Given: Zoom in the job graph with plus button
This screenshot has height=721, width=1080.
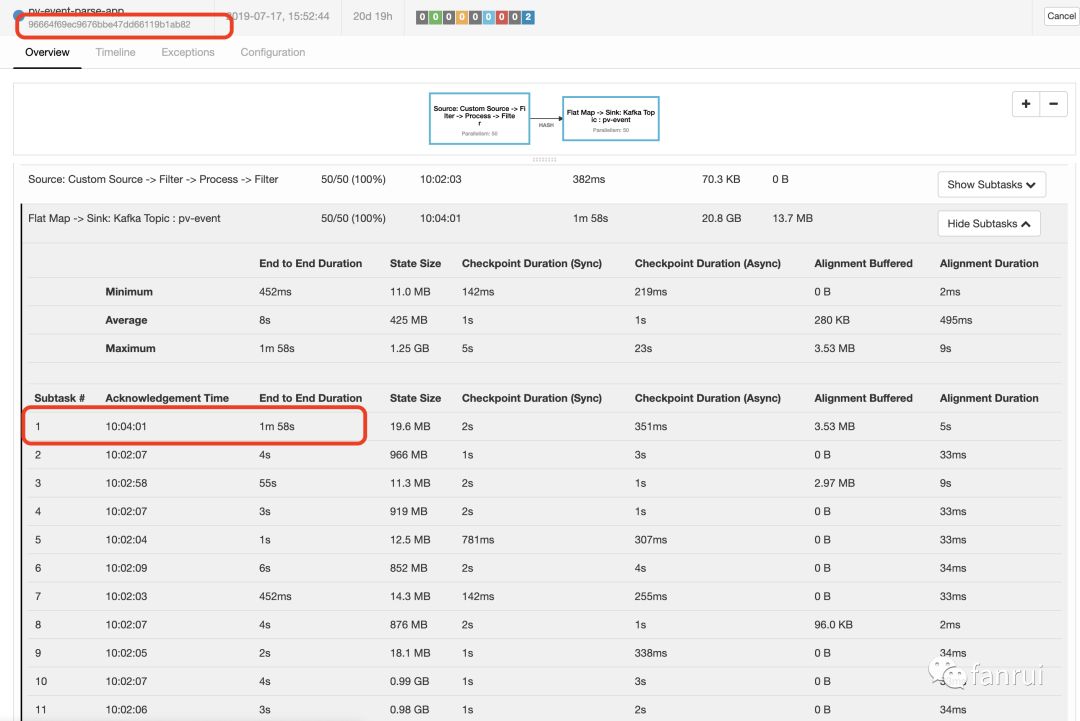Looking at the screenshot, I should 1026,104.
